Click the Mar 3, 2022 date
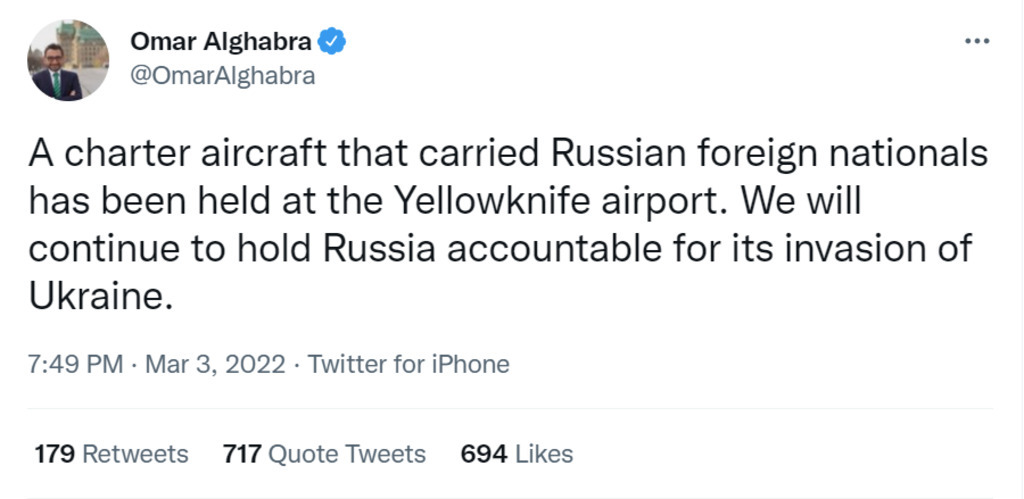Viewport: 1024px width, 499px height. tap(215, 364)
